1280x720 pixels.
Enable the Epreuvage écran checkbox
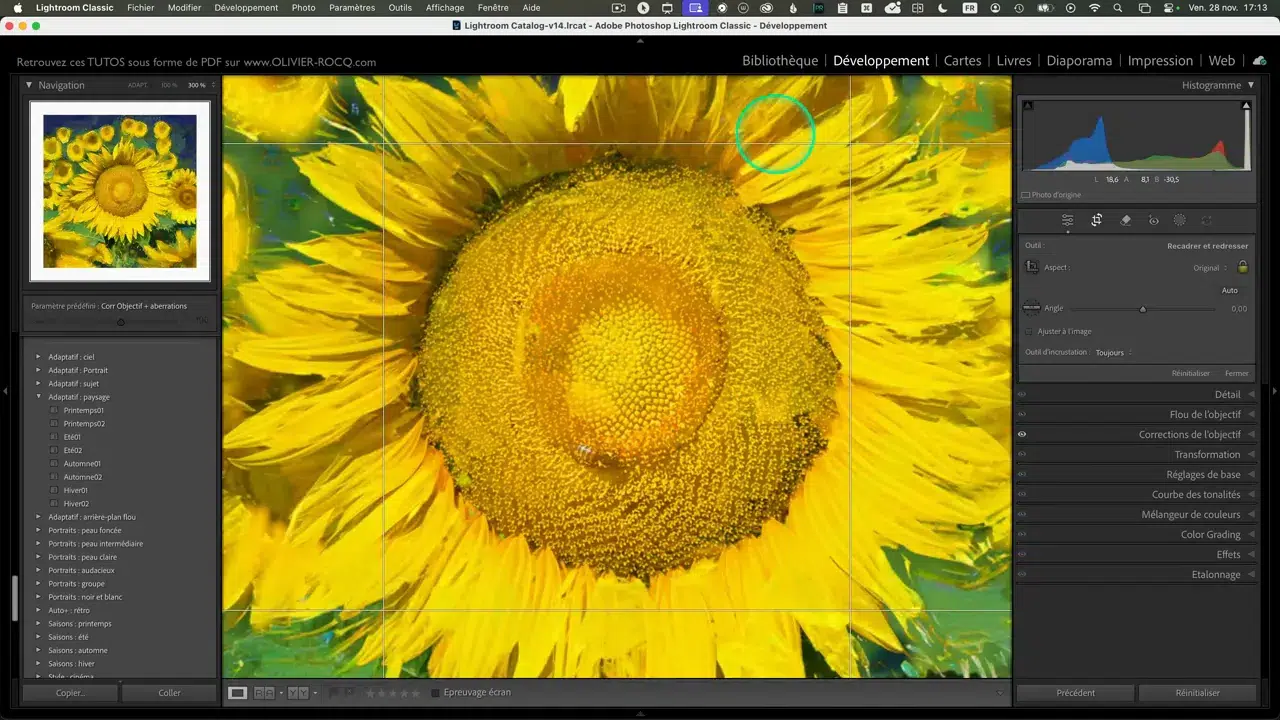click(435, 693)
